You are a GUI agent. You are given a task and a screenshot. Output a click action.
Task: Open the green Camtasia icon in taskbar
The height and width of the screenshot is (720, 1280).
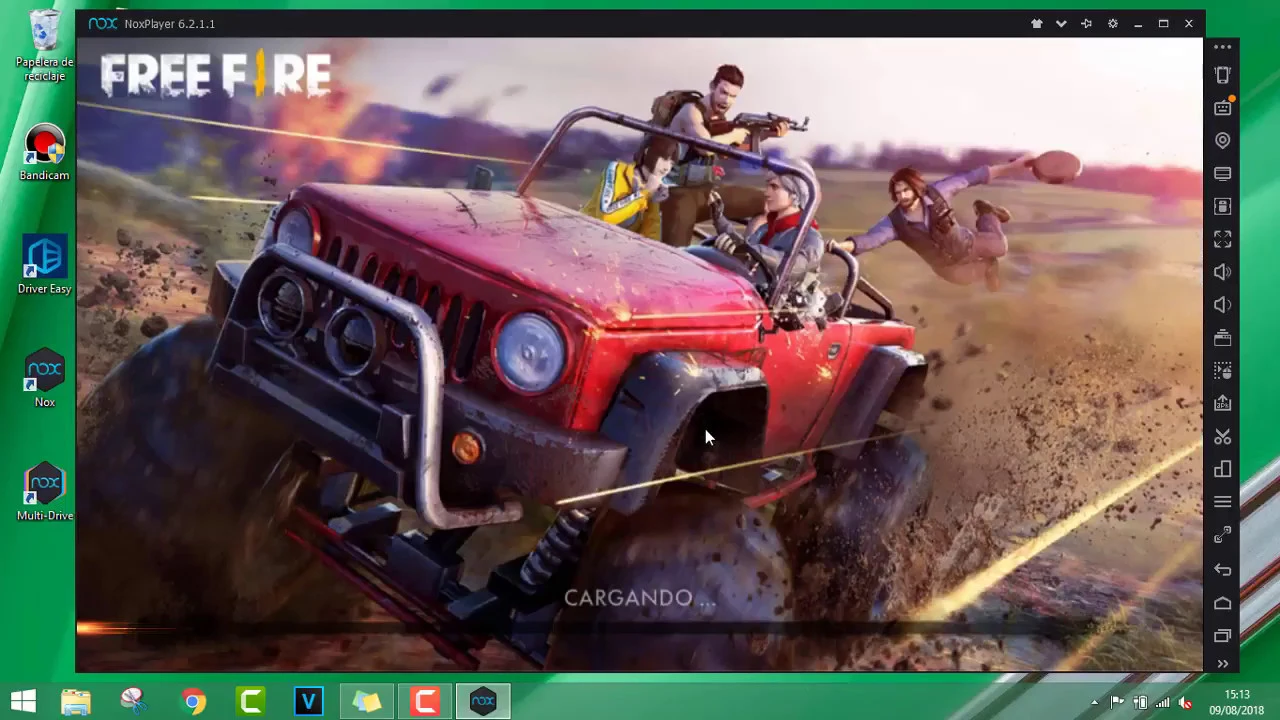click(251, 701)
